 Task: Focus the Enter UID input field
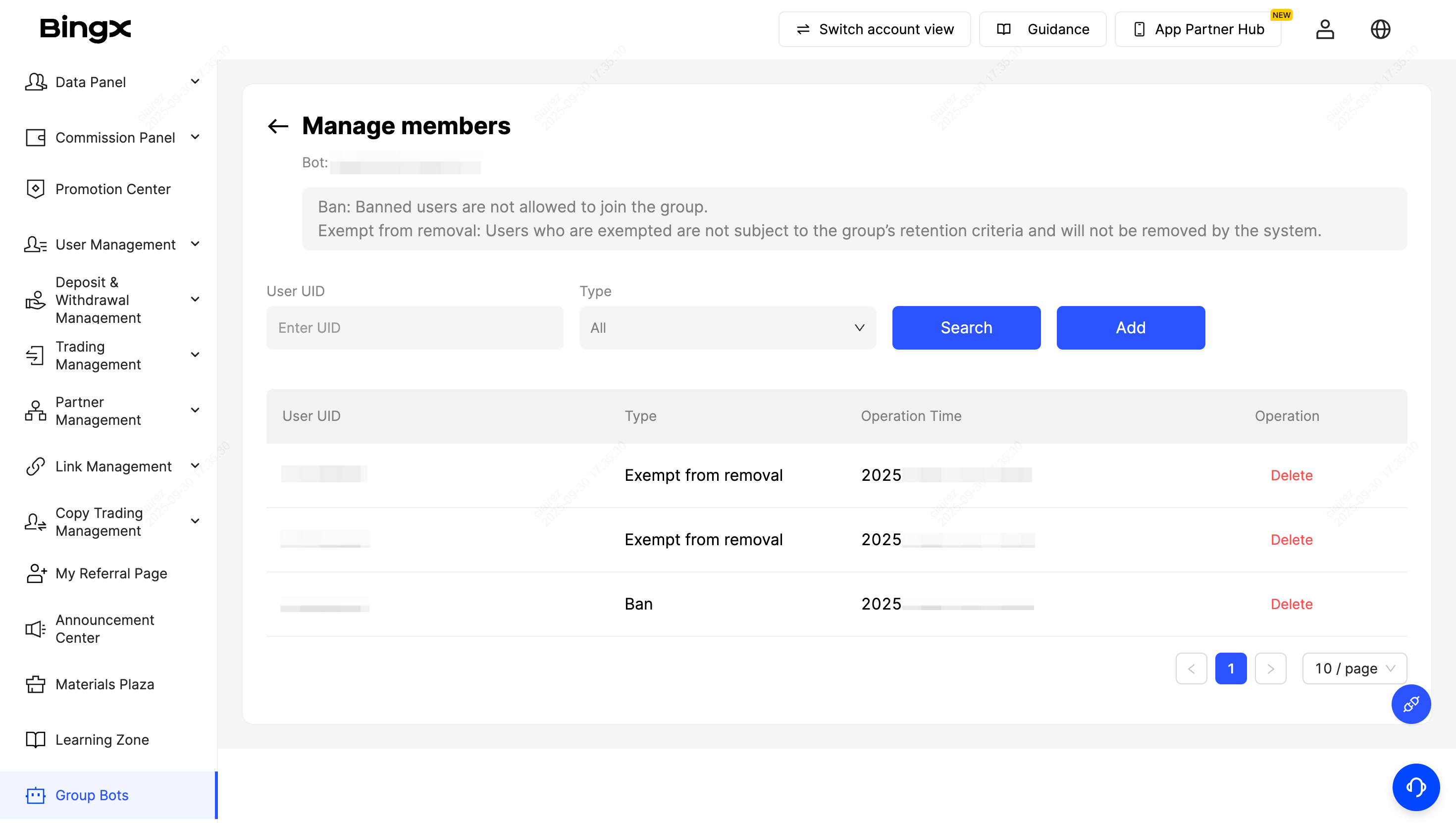[415, 328]
